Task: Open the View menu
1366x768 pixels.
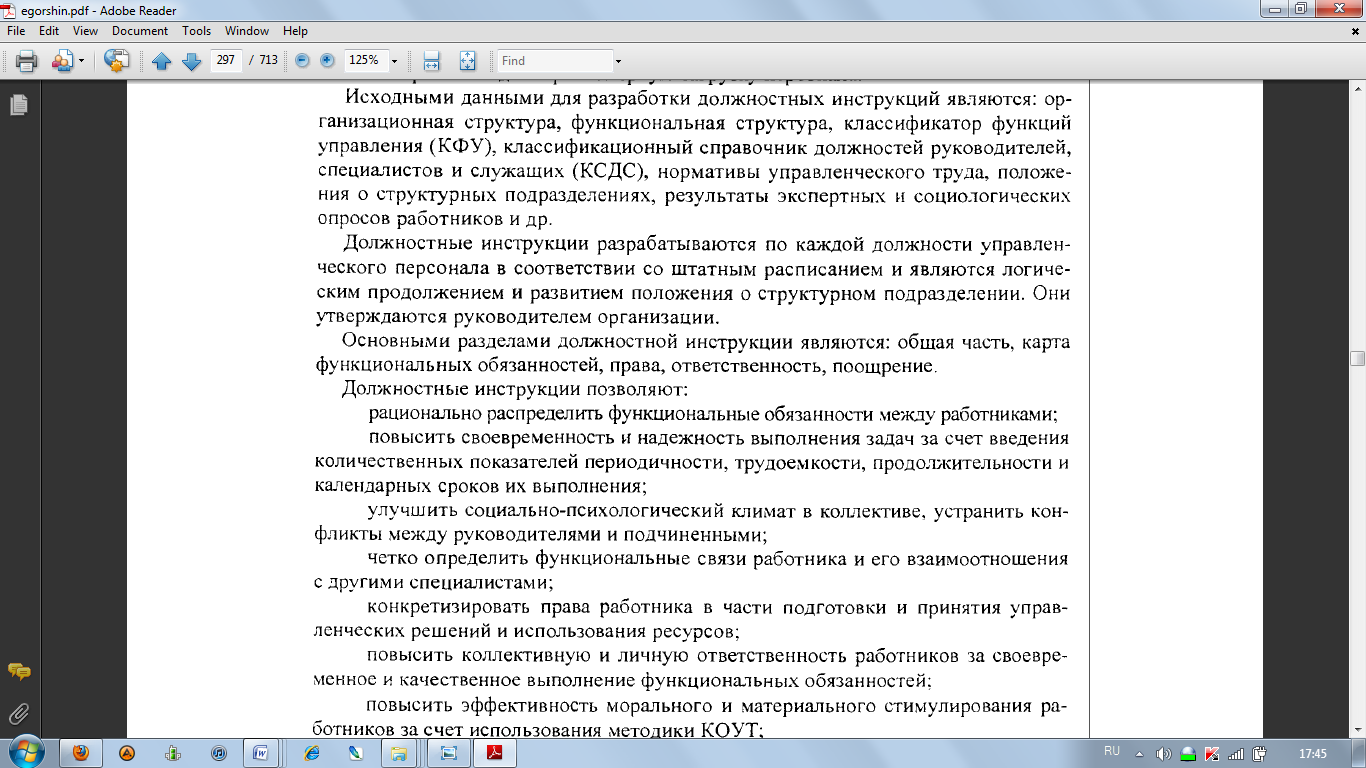Action: (x=85, y=31)
